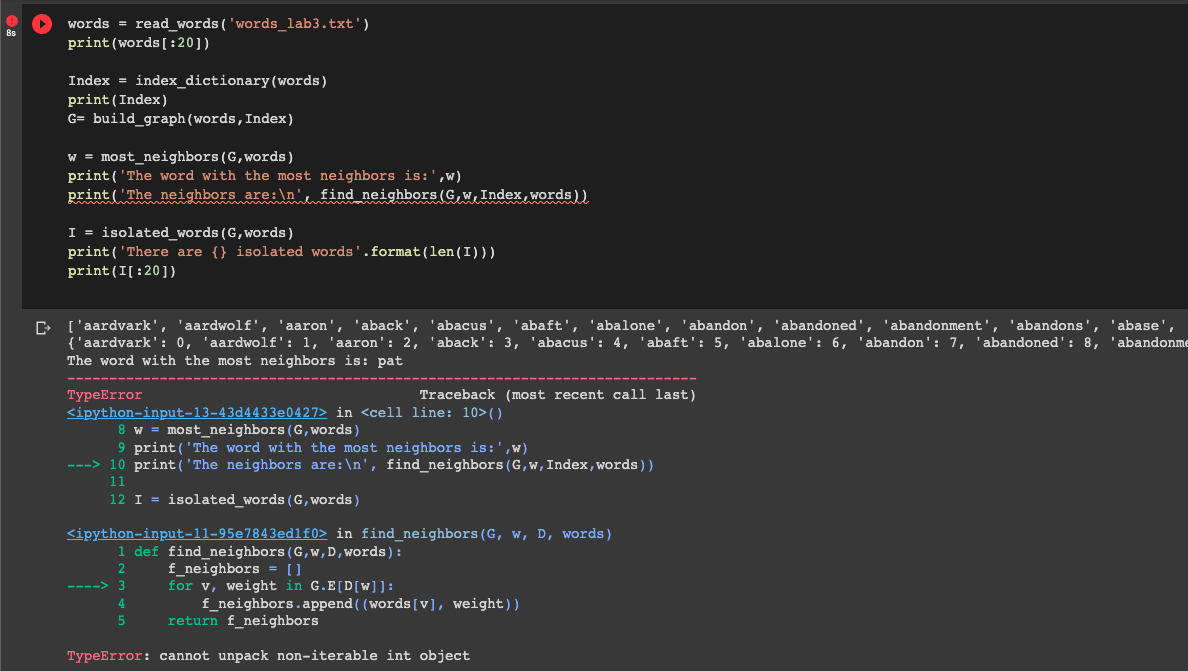The height and width of the screenshot is (671, 1188).
Task: Click the line print('There are {} isolated words'
Action: click(281, 251)
